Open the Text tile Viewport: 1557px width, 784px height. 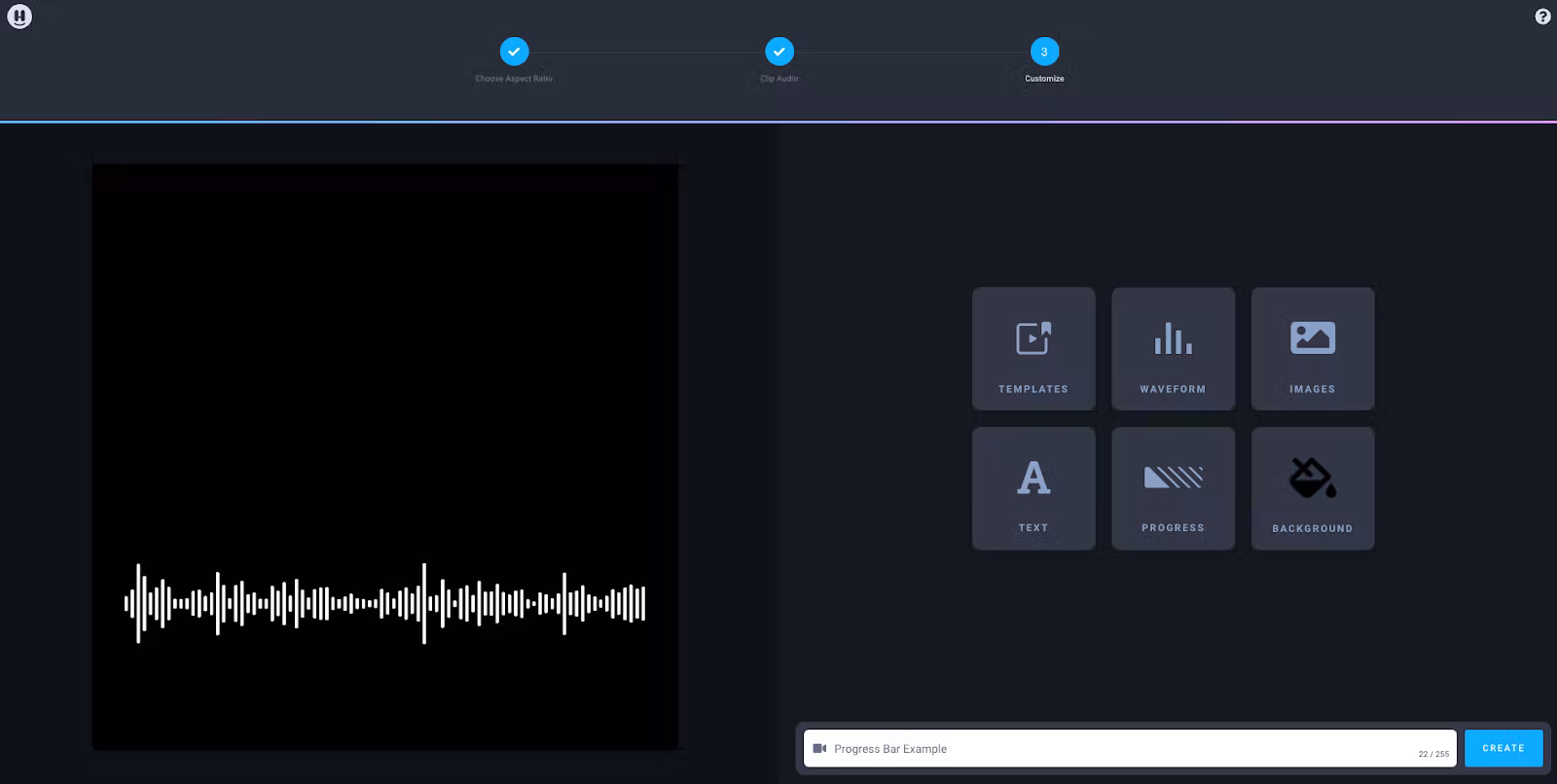[x=1033, y=488]
